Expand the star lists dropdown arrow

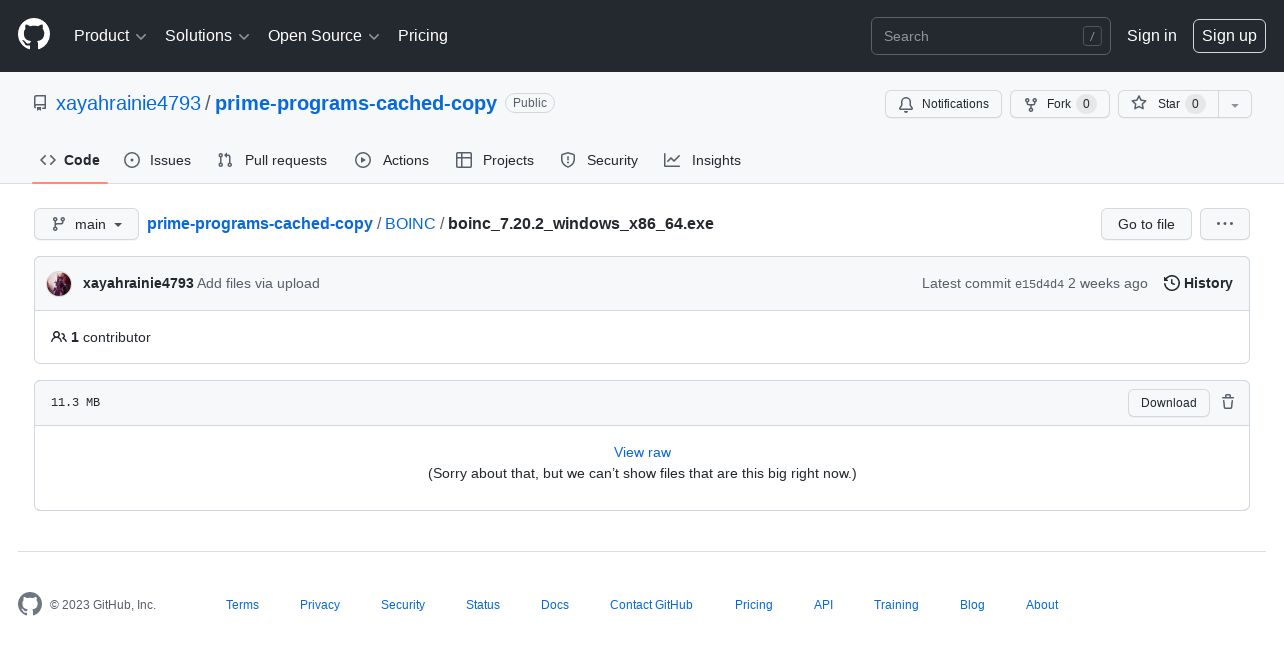[x=1235, y=104]
